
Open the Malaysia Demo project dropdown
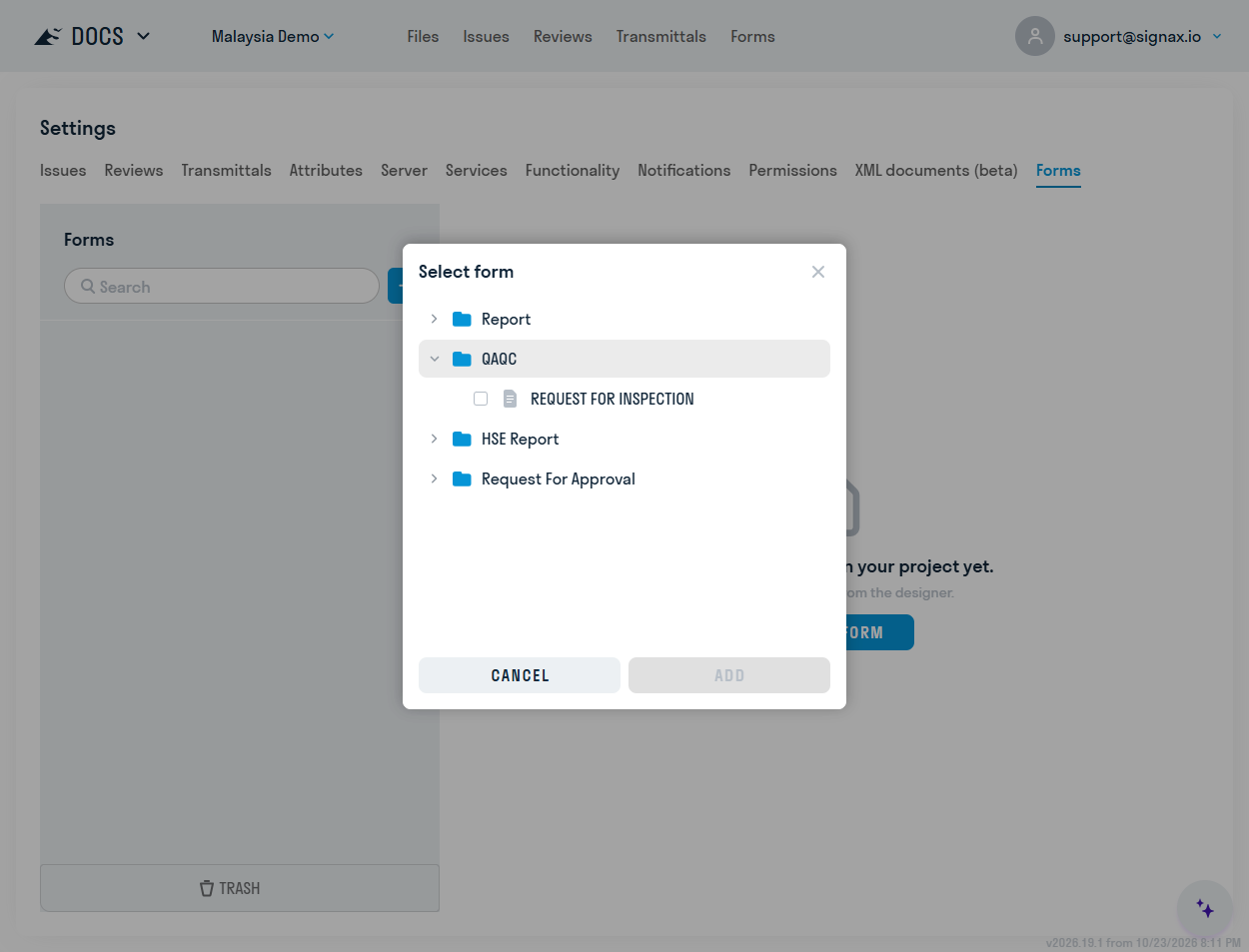click(x=273, y=36)
